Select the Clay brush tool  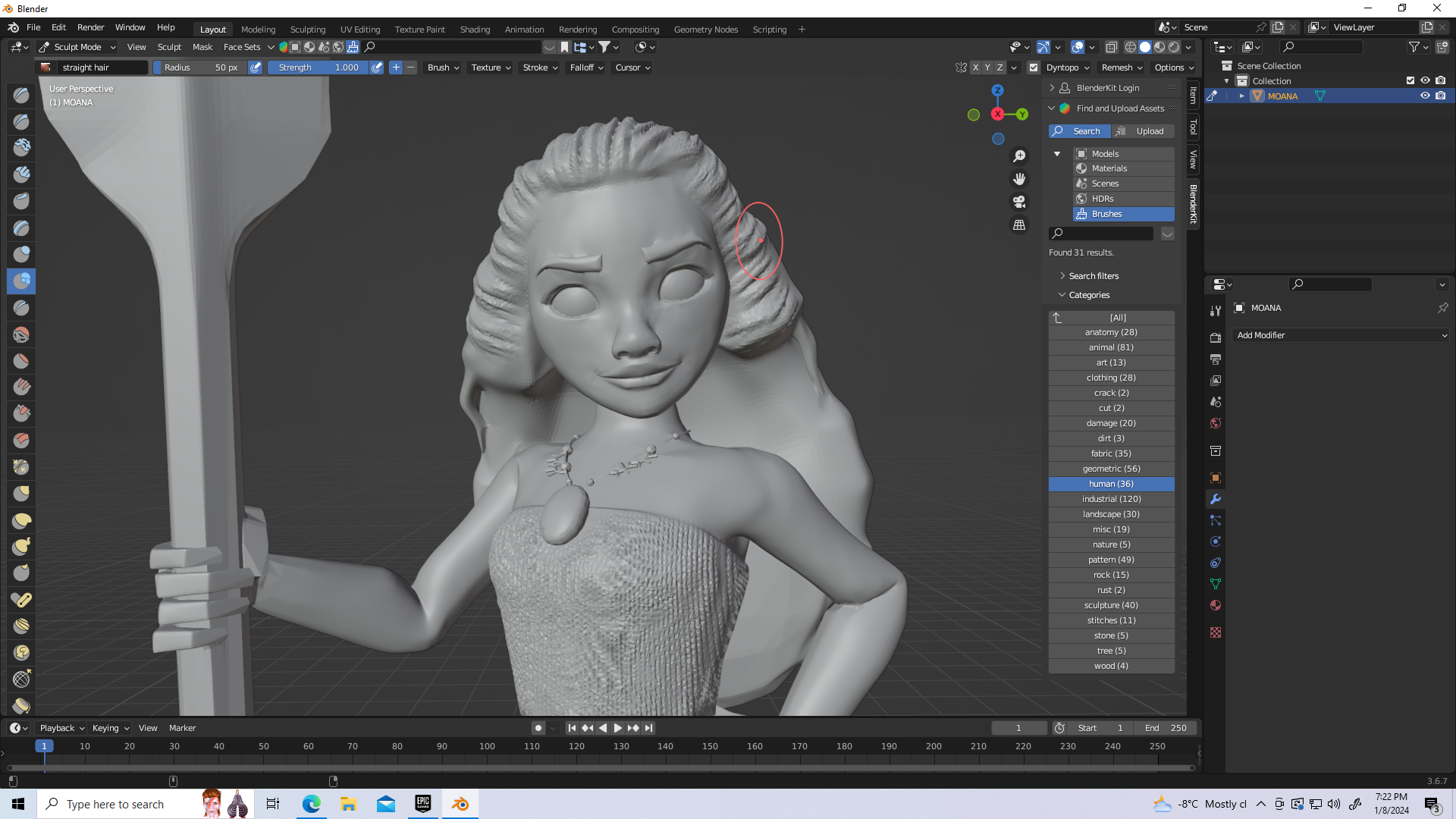[21, 148]
